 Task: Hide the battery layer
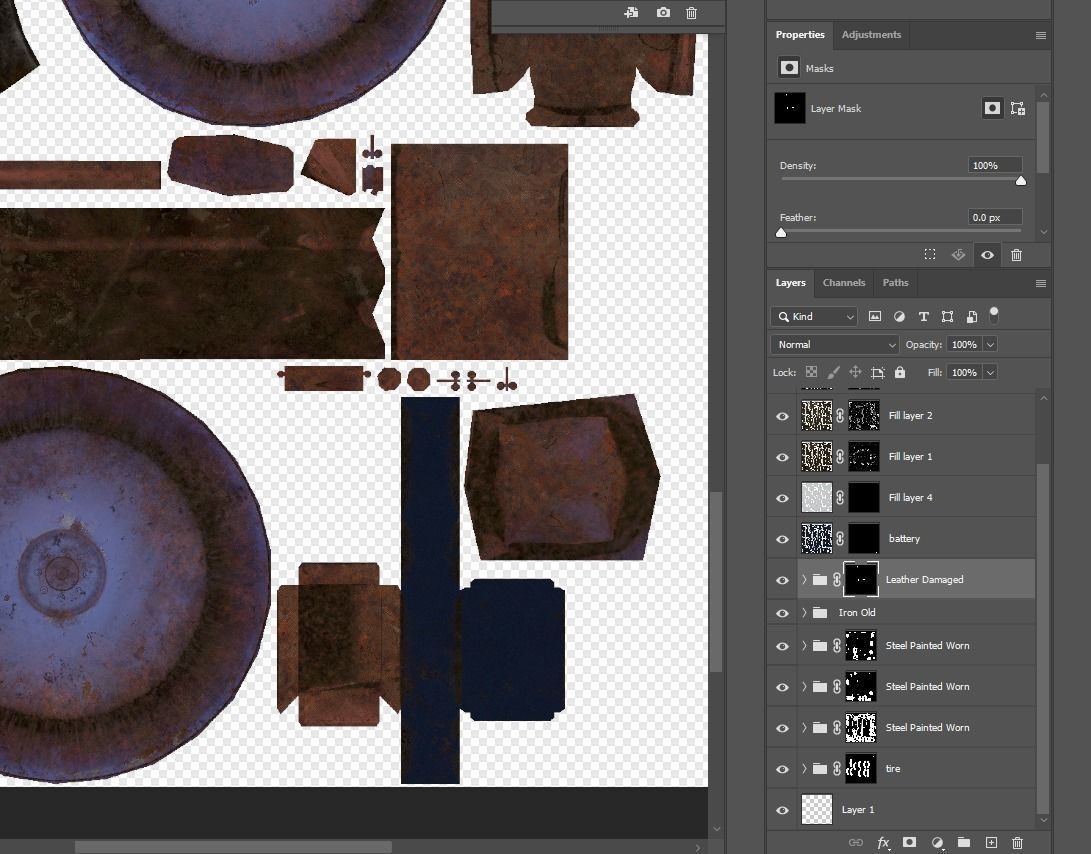pyautogui.click(x=782, y=539)
